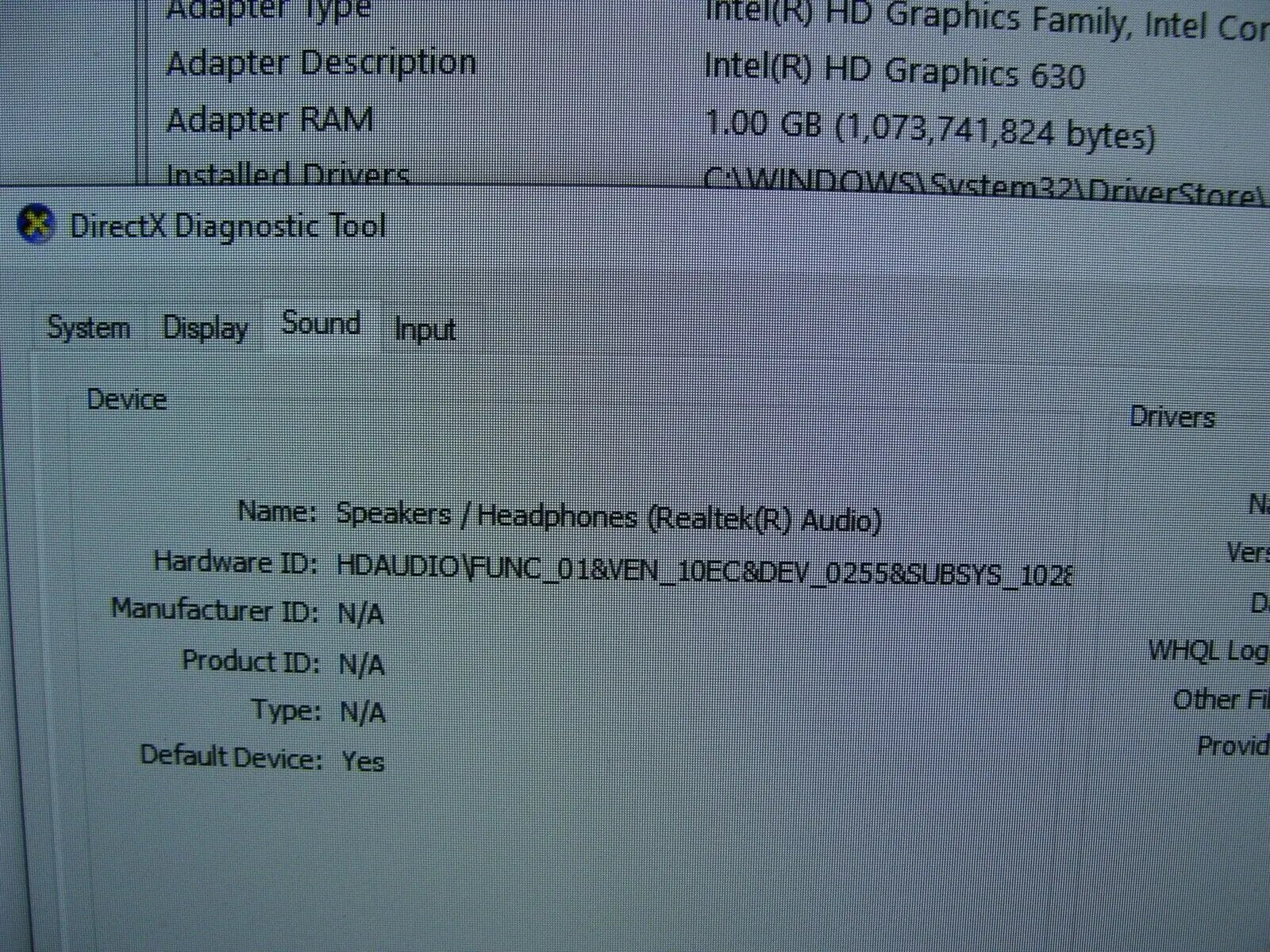Click the 1.00 GB adapter RAM value
The image size is (1270, 952).
pyautogui.click(x=929, y=130)
